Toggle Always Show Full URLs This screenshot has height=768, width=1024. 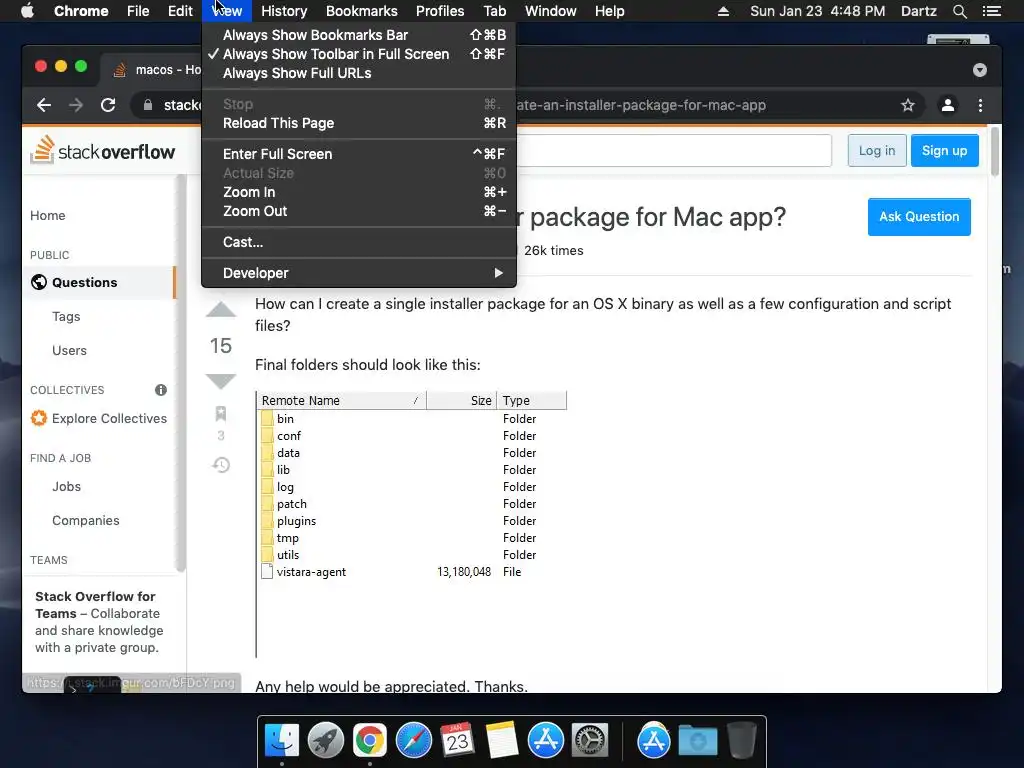[359, 73]
